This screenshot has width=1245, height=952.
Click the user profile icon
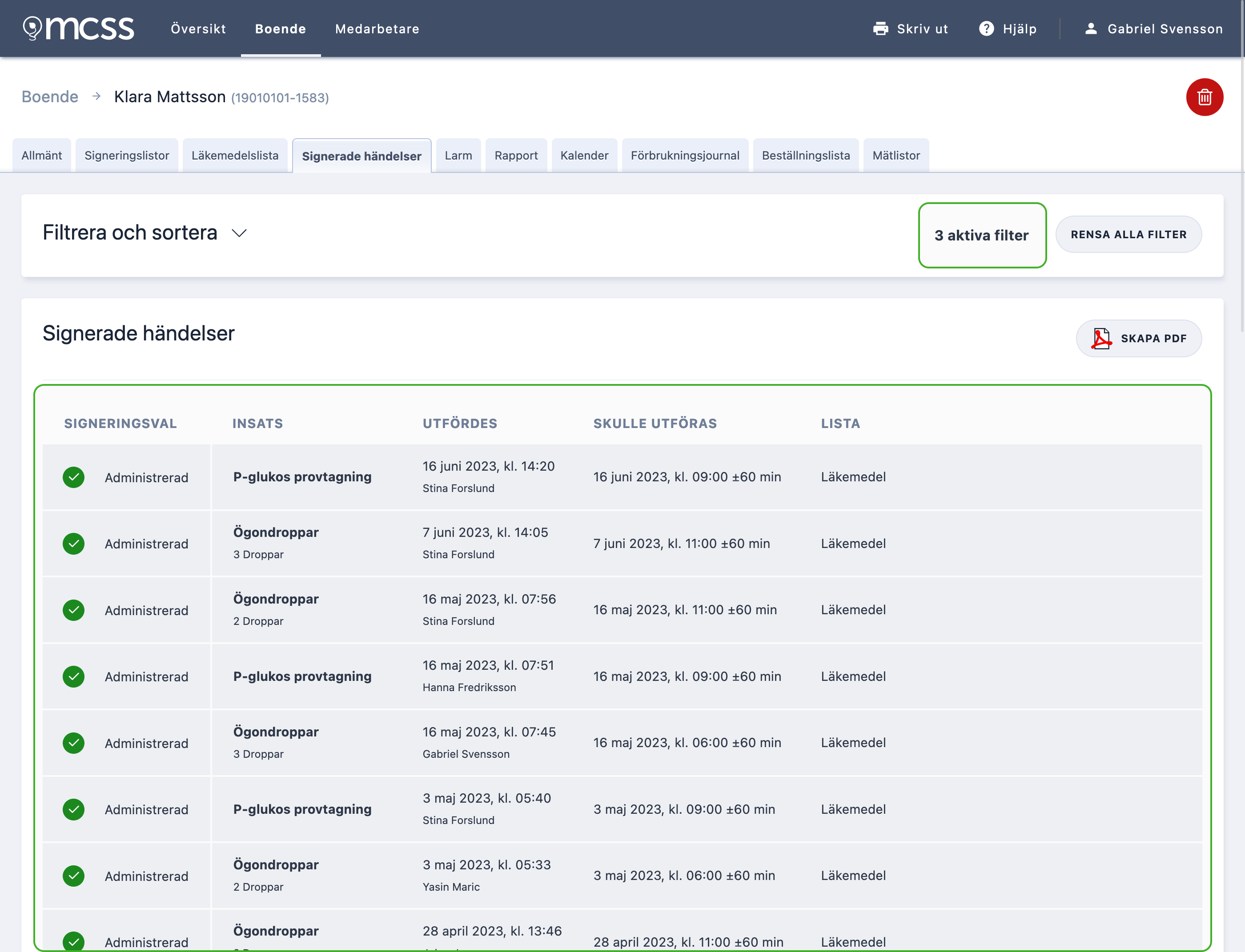tap(1091, 29)
